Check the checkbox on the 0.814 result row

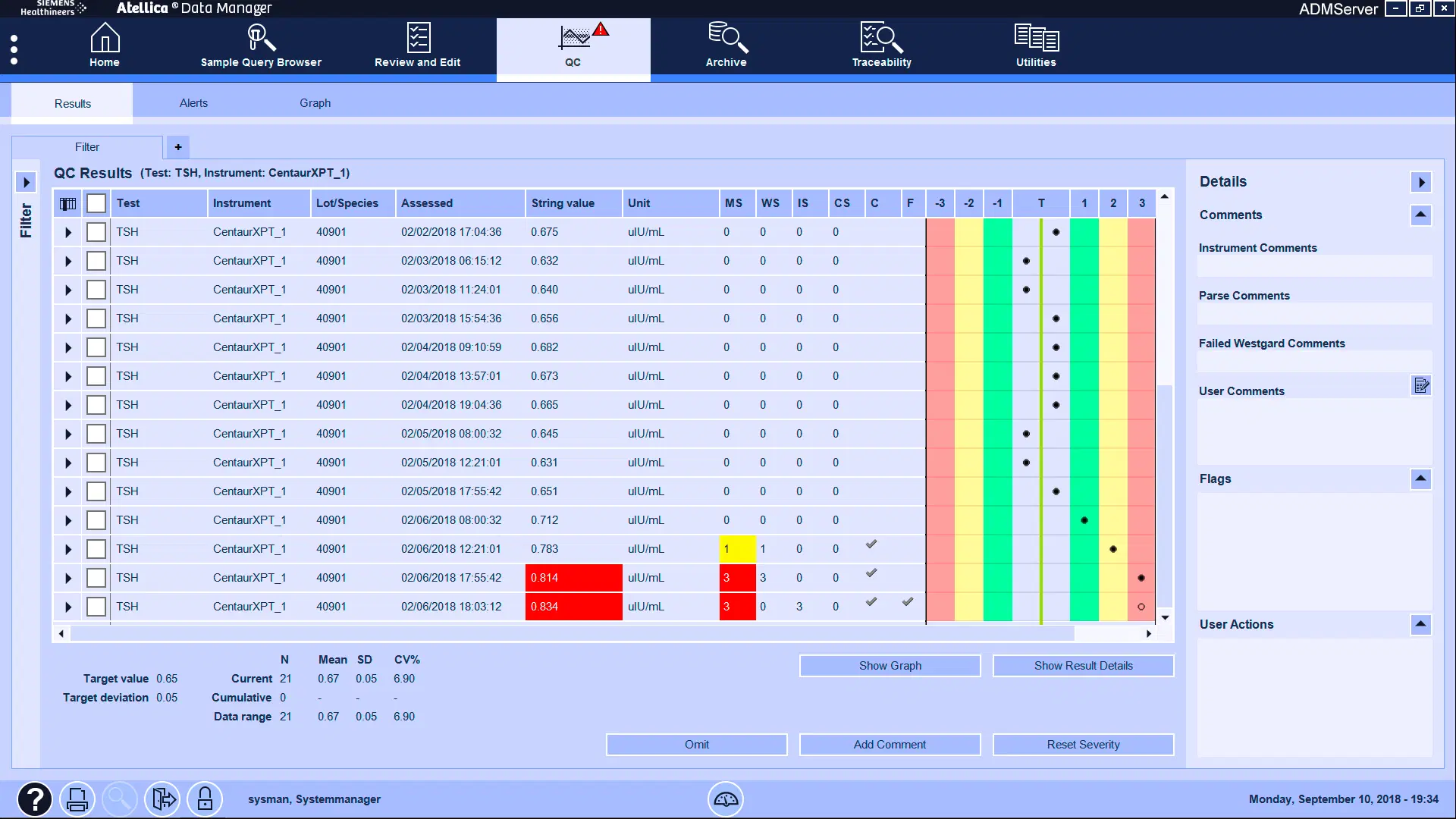[96, 577]
